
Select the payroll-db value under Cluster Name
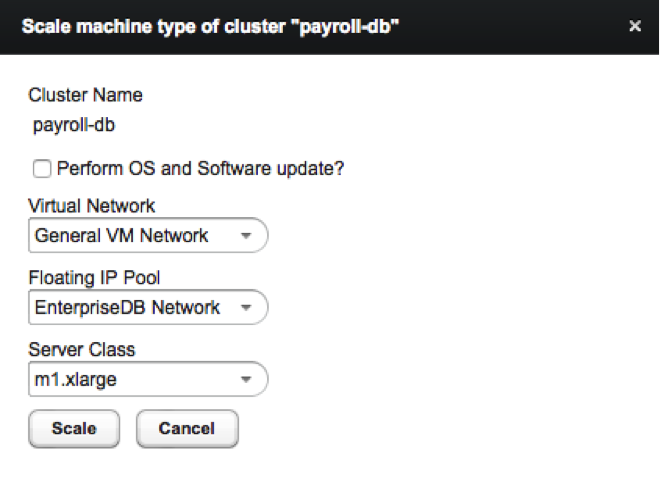tap(75, 125)
